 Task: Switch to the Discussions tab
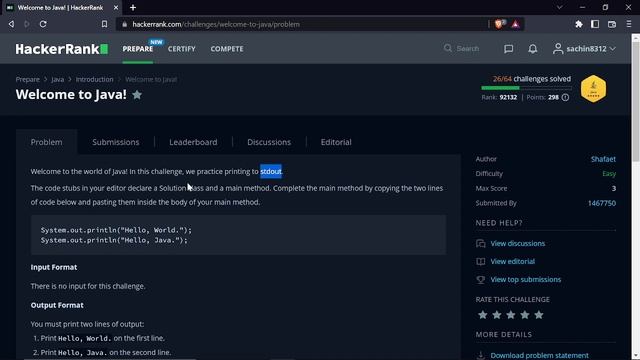tap(269, 142)
